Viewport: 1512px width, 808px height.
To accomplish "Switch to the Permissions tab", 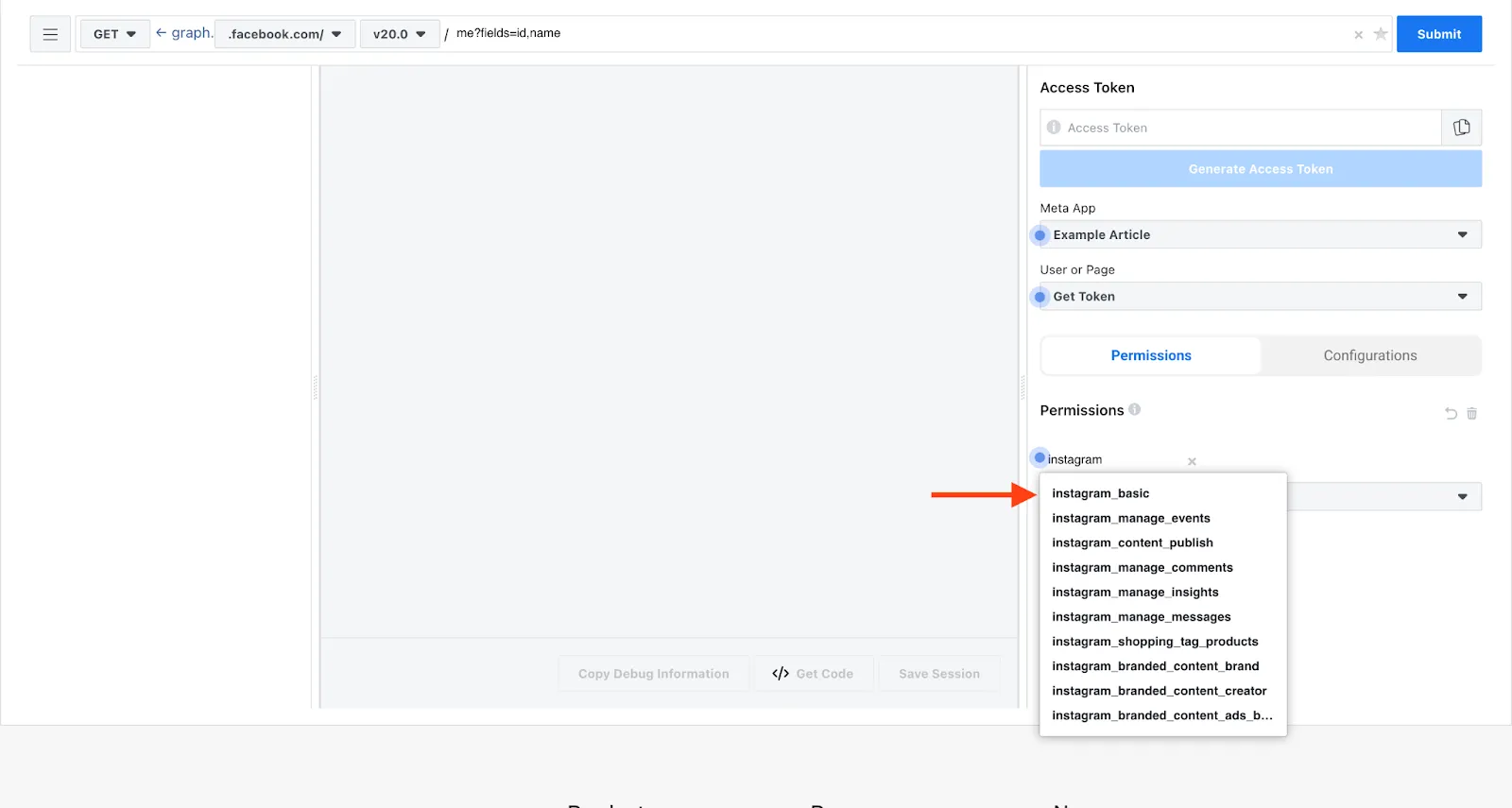I will pos(1151,355).
